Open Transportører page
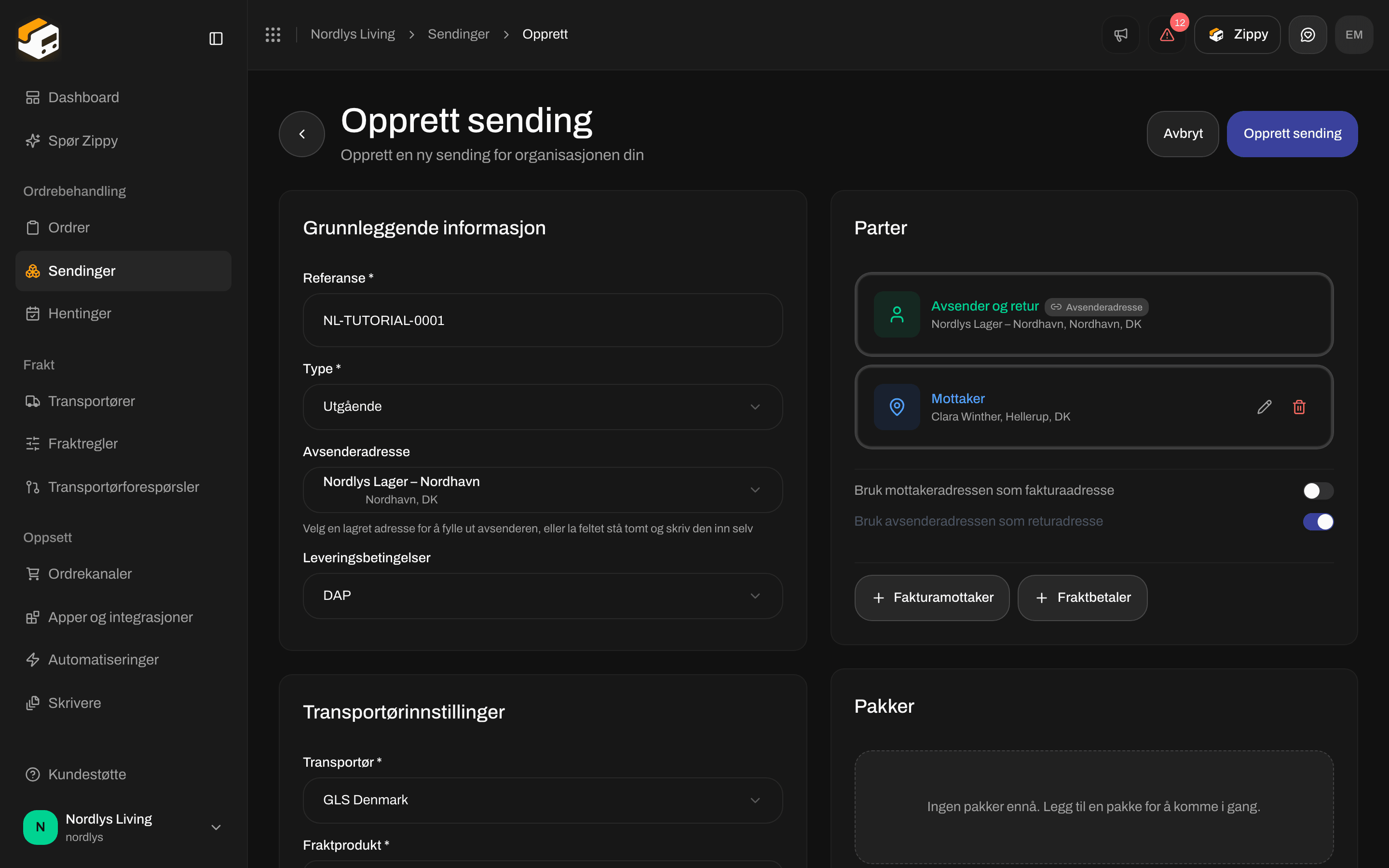 pos(123,401)
